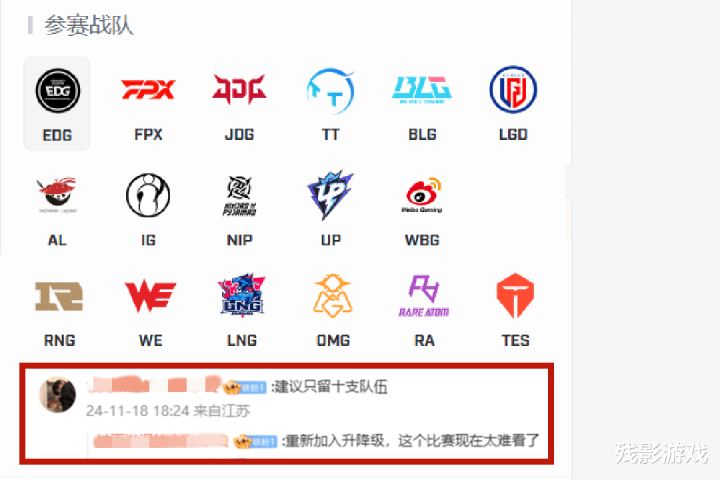The image size is (720, 480).
Task: Open the LNG team logo
Action: click(x=242, y=296)
